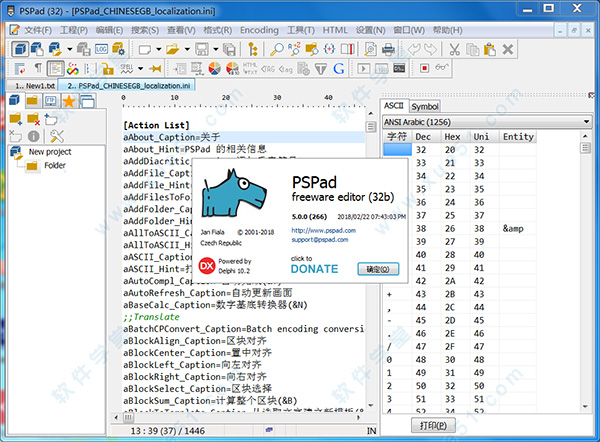Click the color pie chart icon
Screen dimensions: 600x442
tap(215, 69)
